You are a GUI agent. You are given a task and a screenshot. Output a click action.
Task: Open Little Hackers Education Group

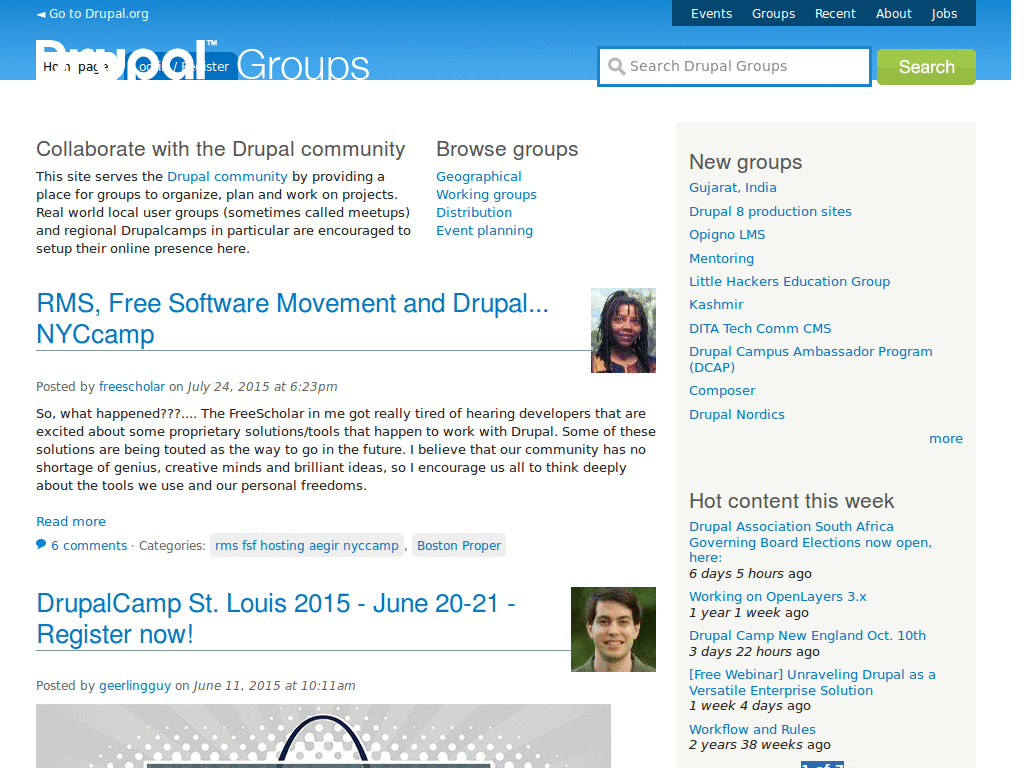click(x=790, y=281)
